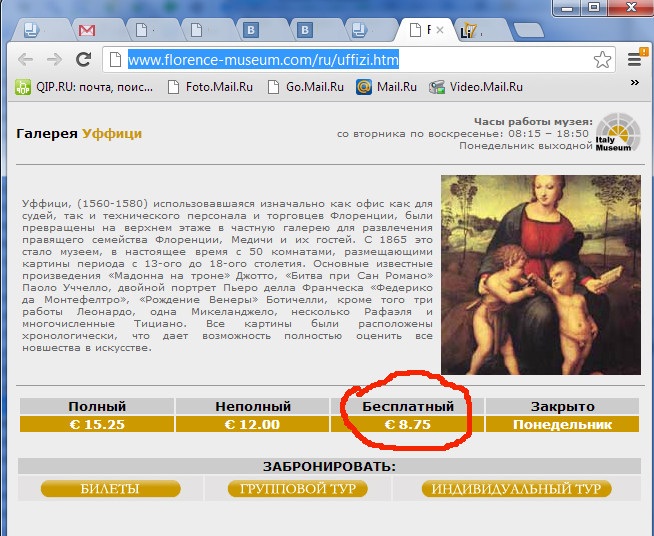Click the Madonna painting image
Screen dimensions: 654x536
(541, 274)
